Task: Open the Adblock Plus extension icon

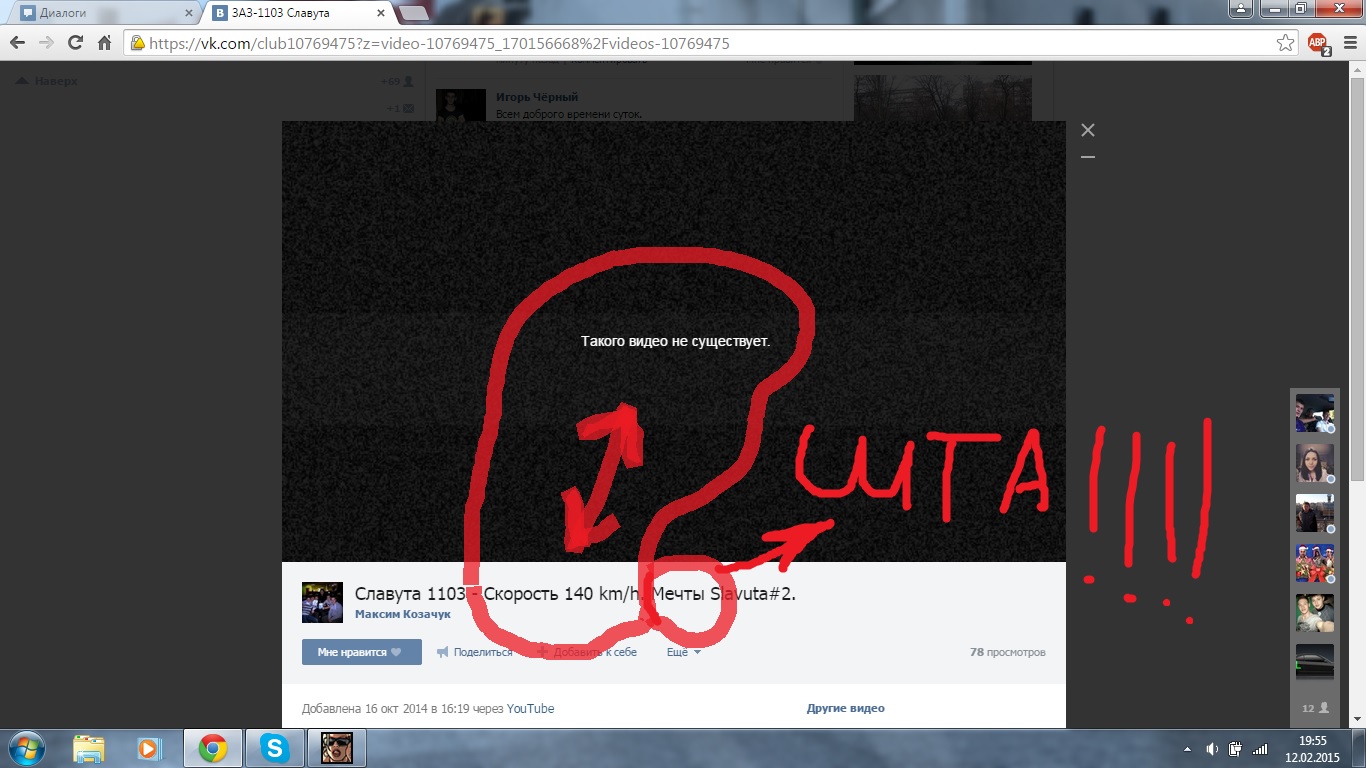Action: [x=1318, y=44]
